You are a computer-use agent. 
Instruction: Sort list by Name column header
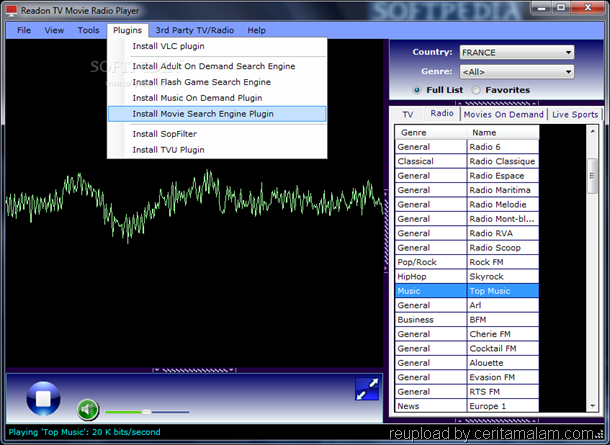coord(503,133)
